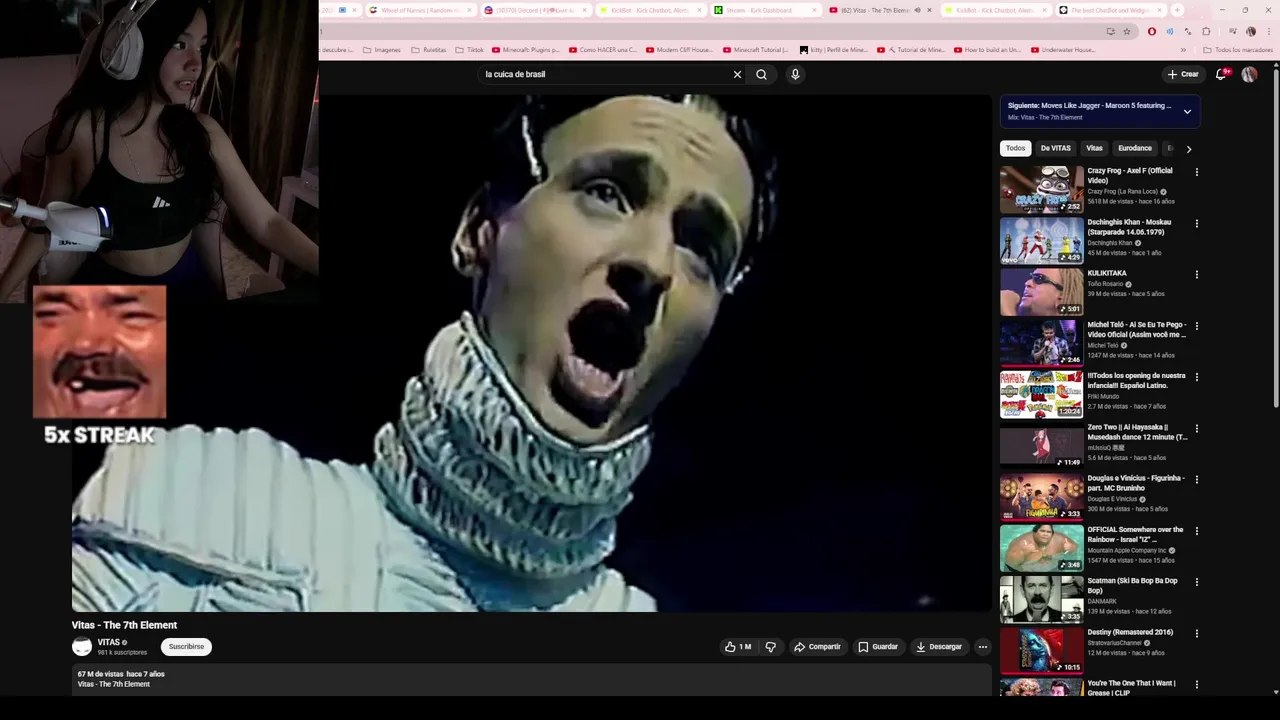
Task: Show more filter chips with the right arrow
Action: (x=1188, y=149)
